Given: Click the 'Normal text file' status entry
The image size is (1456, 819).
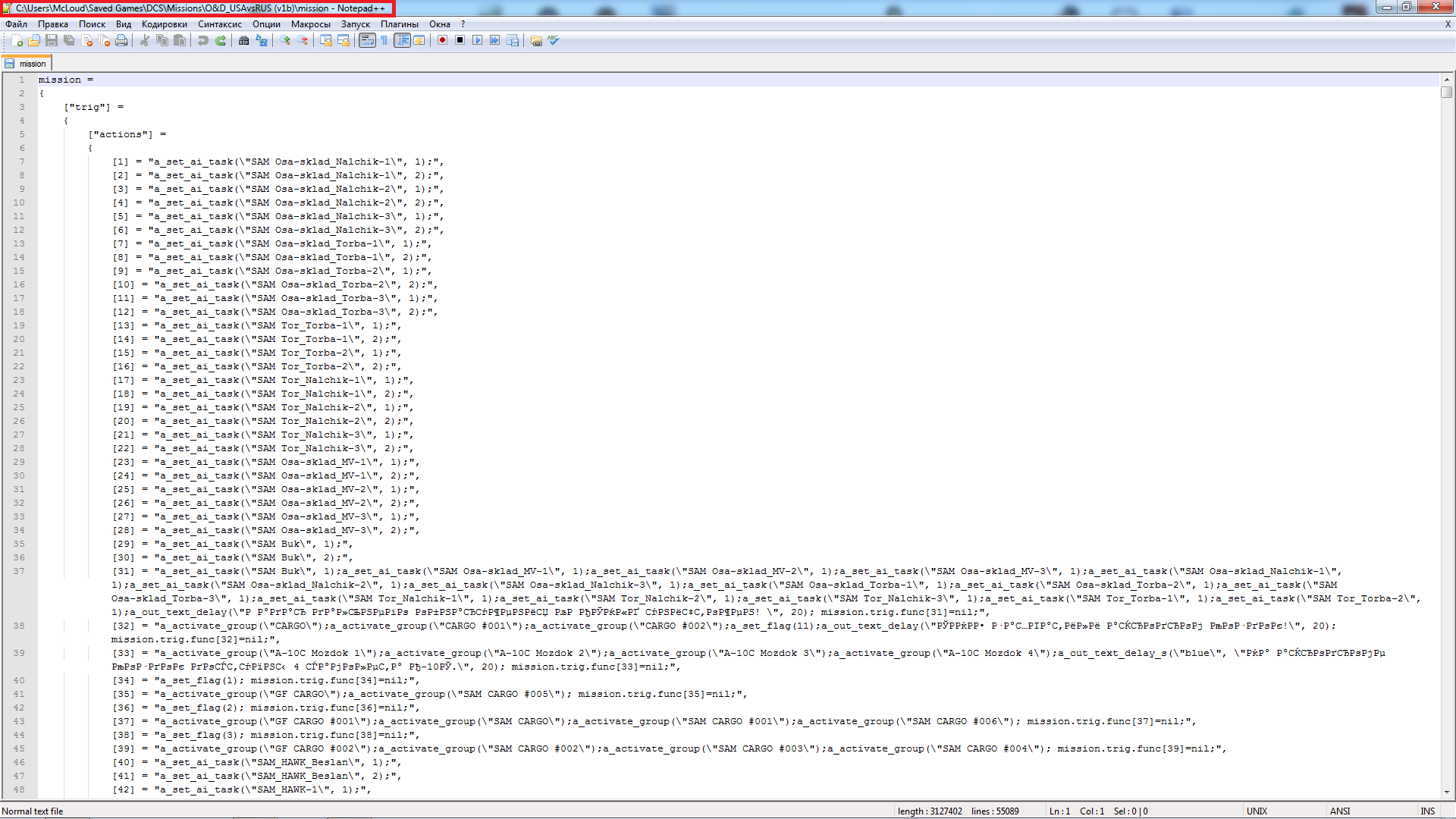Looking at the screenshot, I should (x=33, y=811).
